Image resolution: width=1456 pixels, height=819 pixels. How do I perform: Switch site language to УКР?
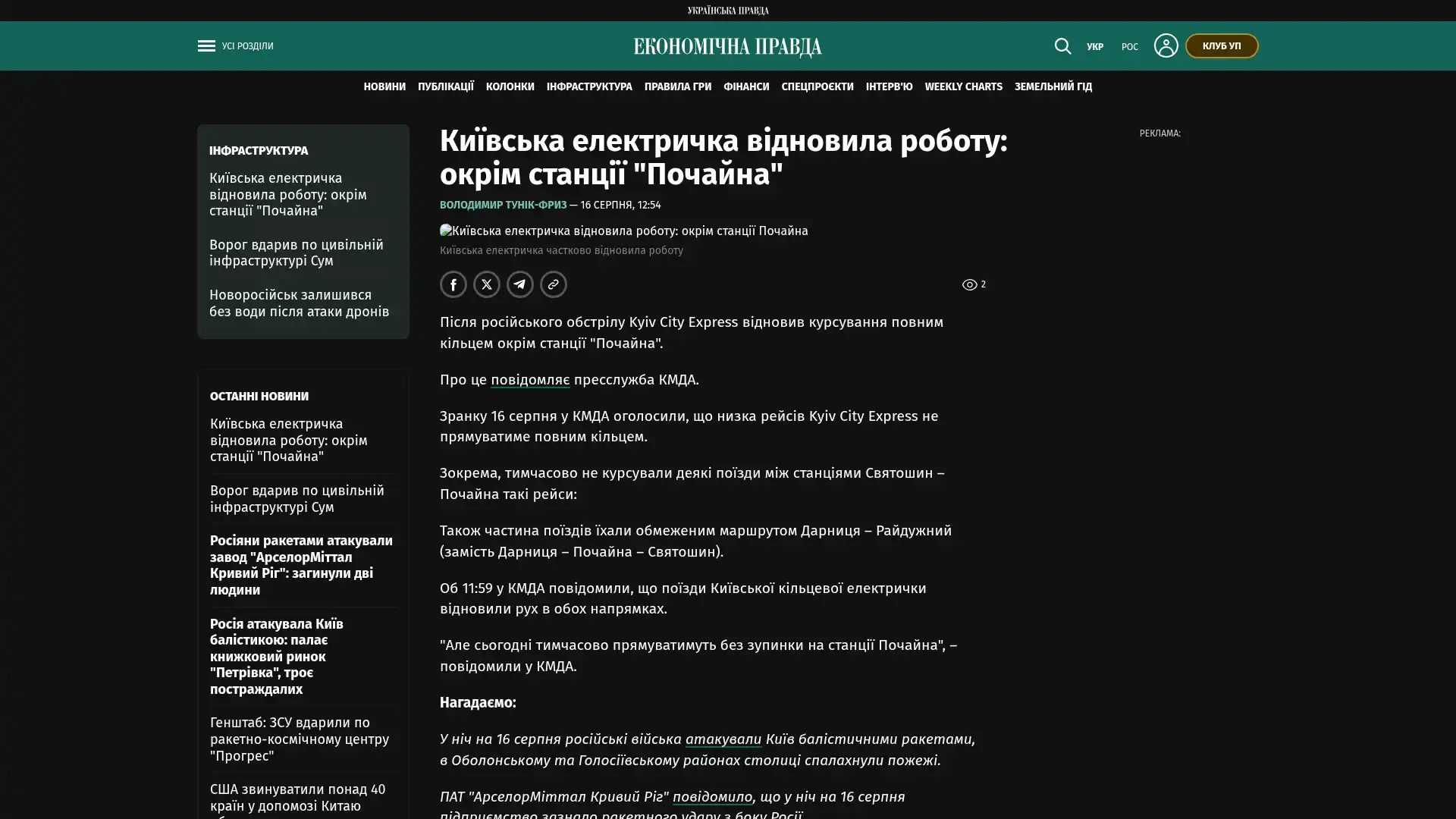tap(1095, 47)
